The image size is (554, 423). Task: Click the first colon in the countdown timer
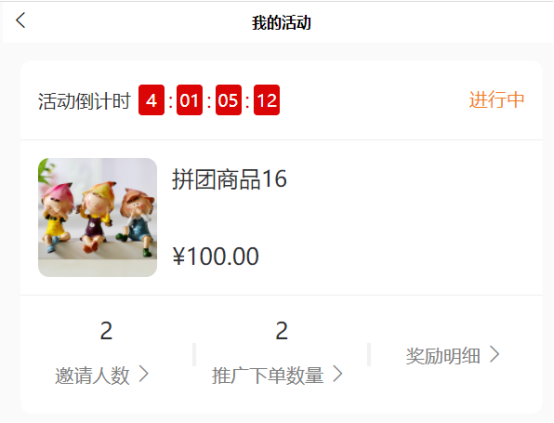(x=171, y=101)
